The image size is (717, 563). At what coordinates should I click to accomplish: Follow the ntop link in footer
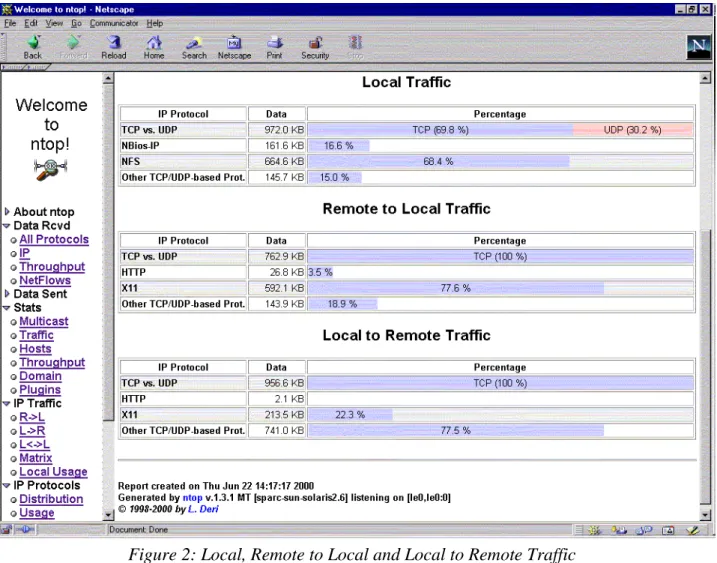[x=193, y=498]
